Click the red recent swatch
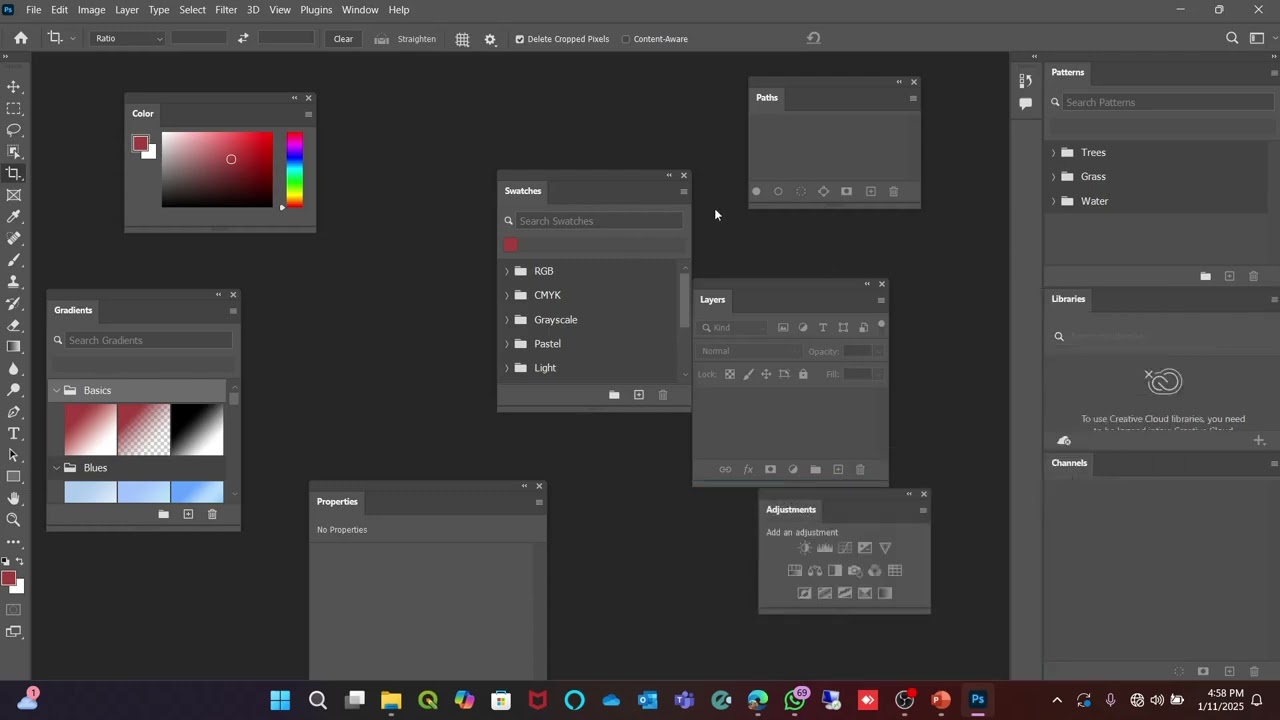Viewport: 1280px width, 720px height. point(511,245)
